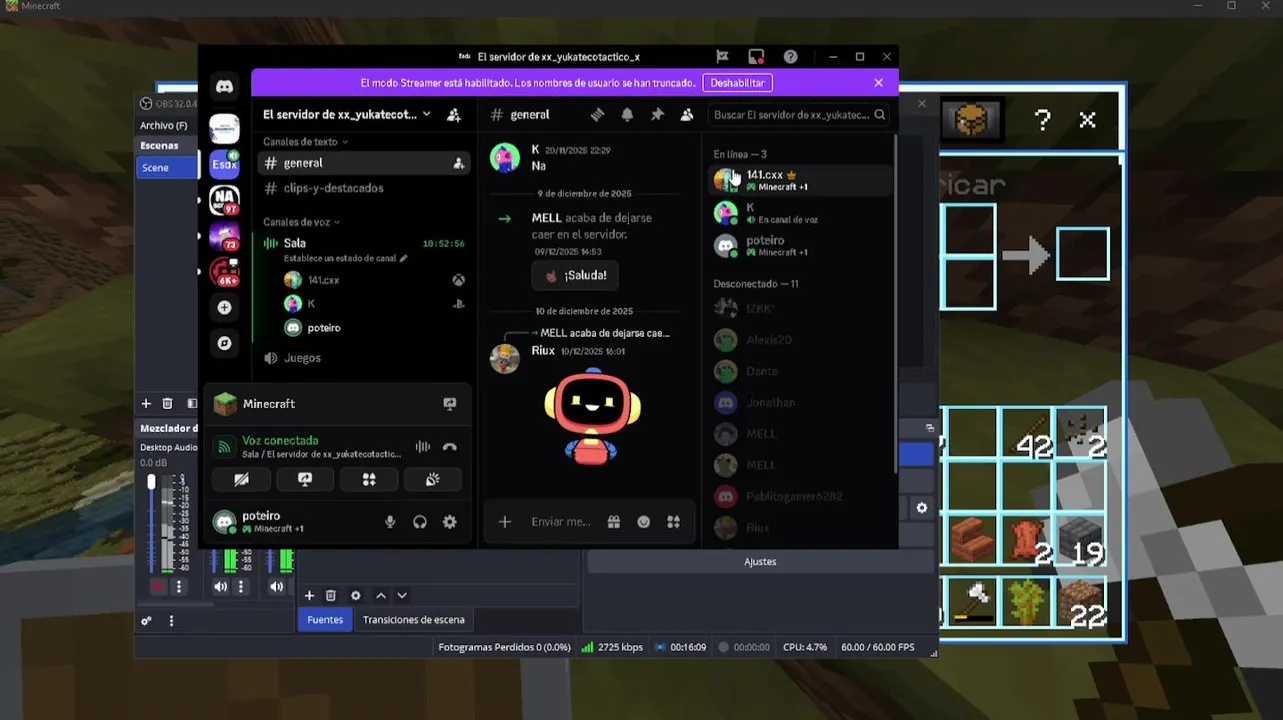
Task: Share your screen button in voice panel
Action: [305, 480]
